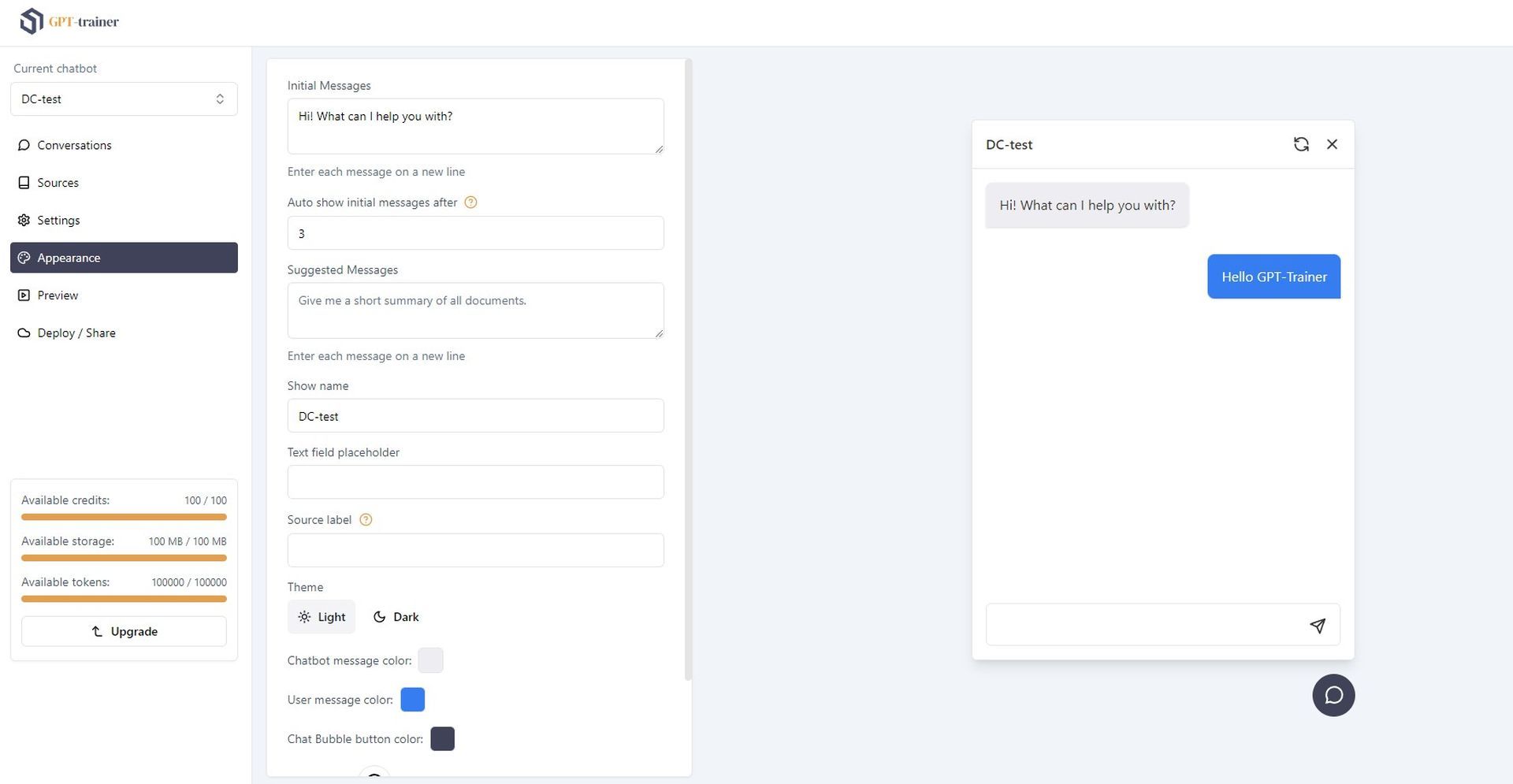
Task: Click the Auto show initial messages field
Action: click(x=475, y=233)
